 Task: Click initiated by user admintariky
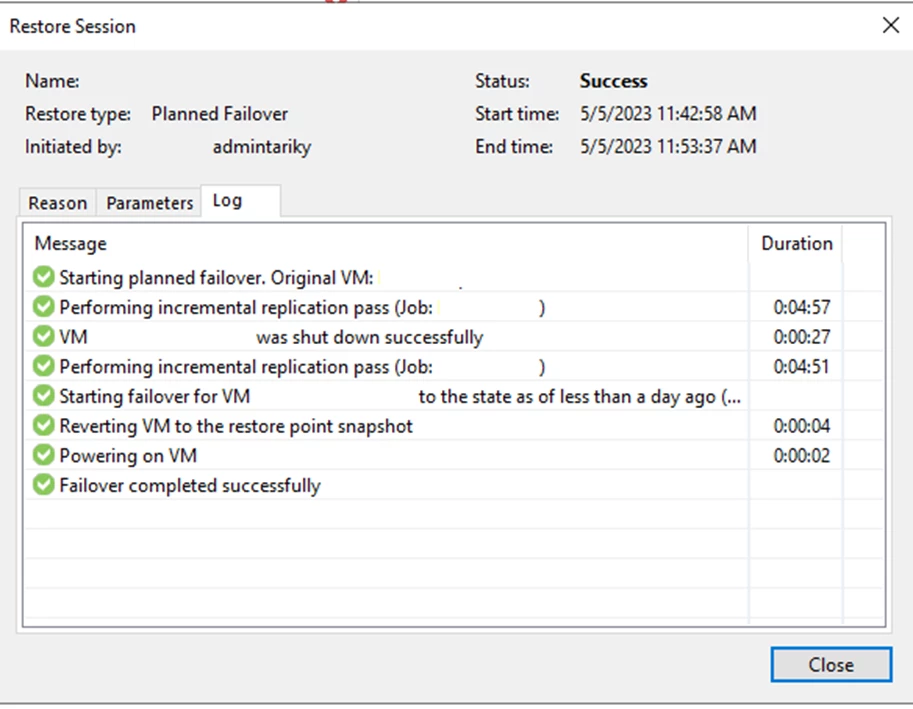coord(261,147)
